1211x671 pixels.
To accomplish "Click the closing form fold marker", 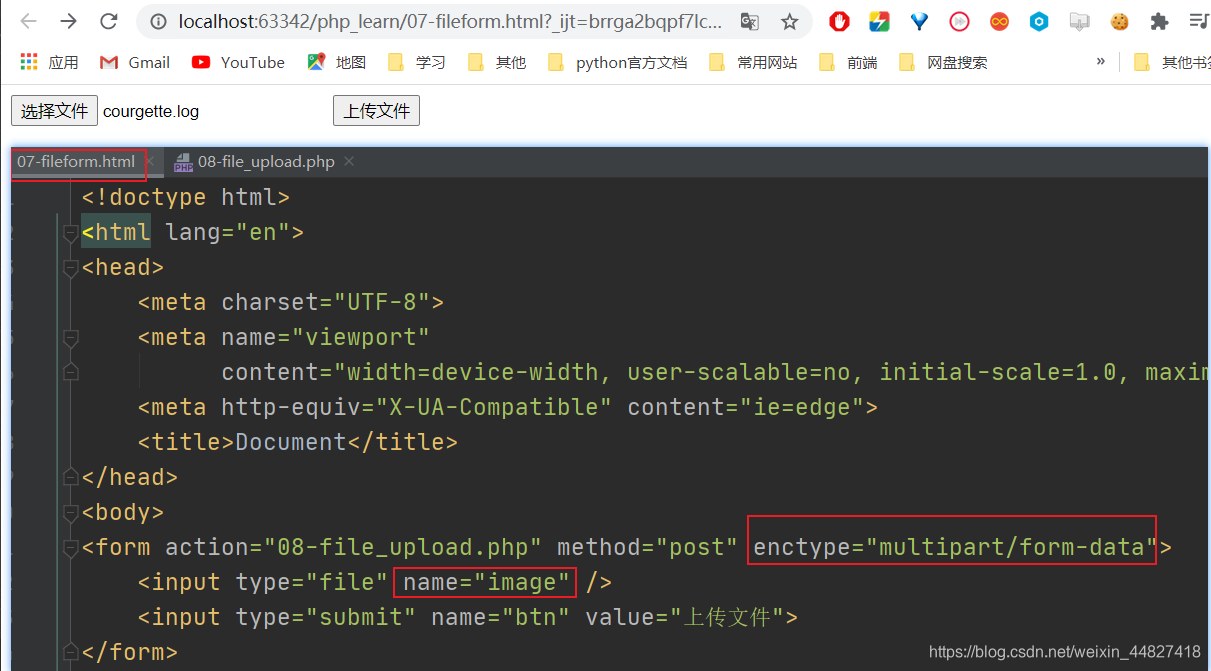I will pos(70,653).
